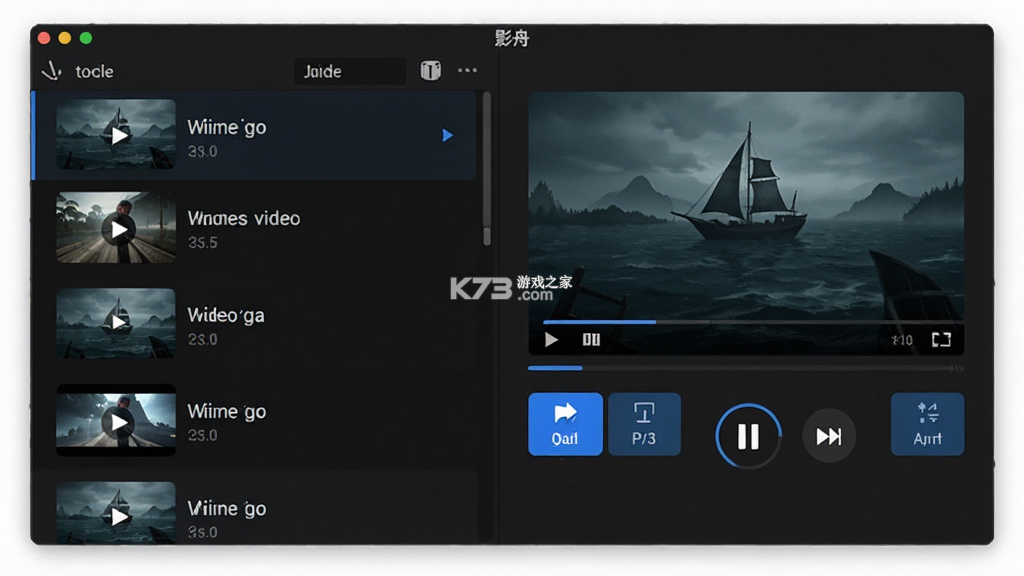The height and width of the screenshot is (576, 1024).
Task: Click the anchor logo icon beside tocle
Action: click(x=52, y=71)
